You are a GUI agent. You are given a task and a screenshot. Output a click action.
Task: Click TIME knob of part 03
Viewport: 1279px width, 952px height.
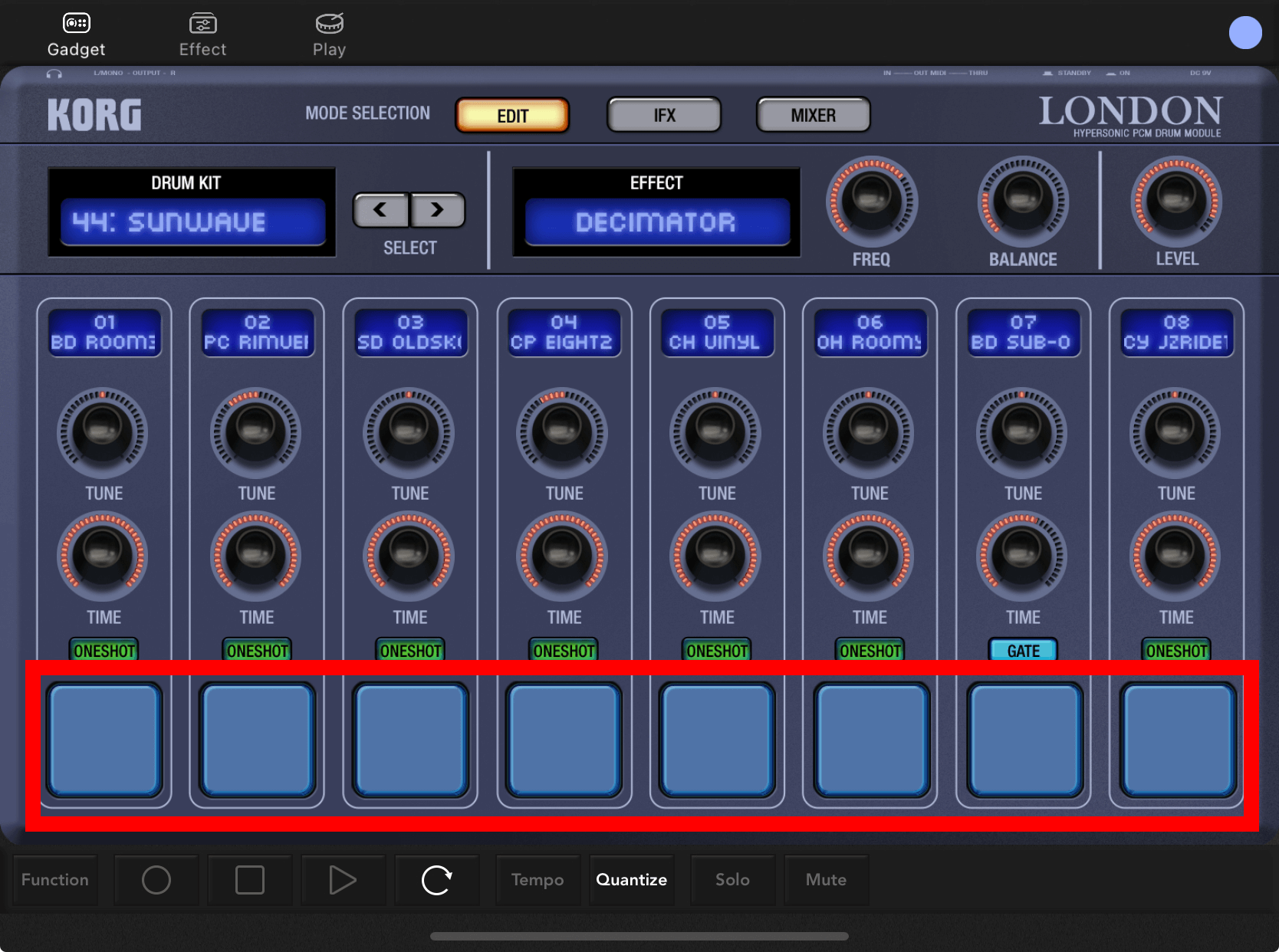[x=409, y=556]
